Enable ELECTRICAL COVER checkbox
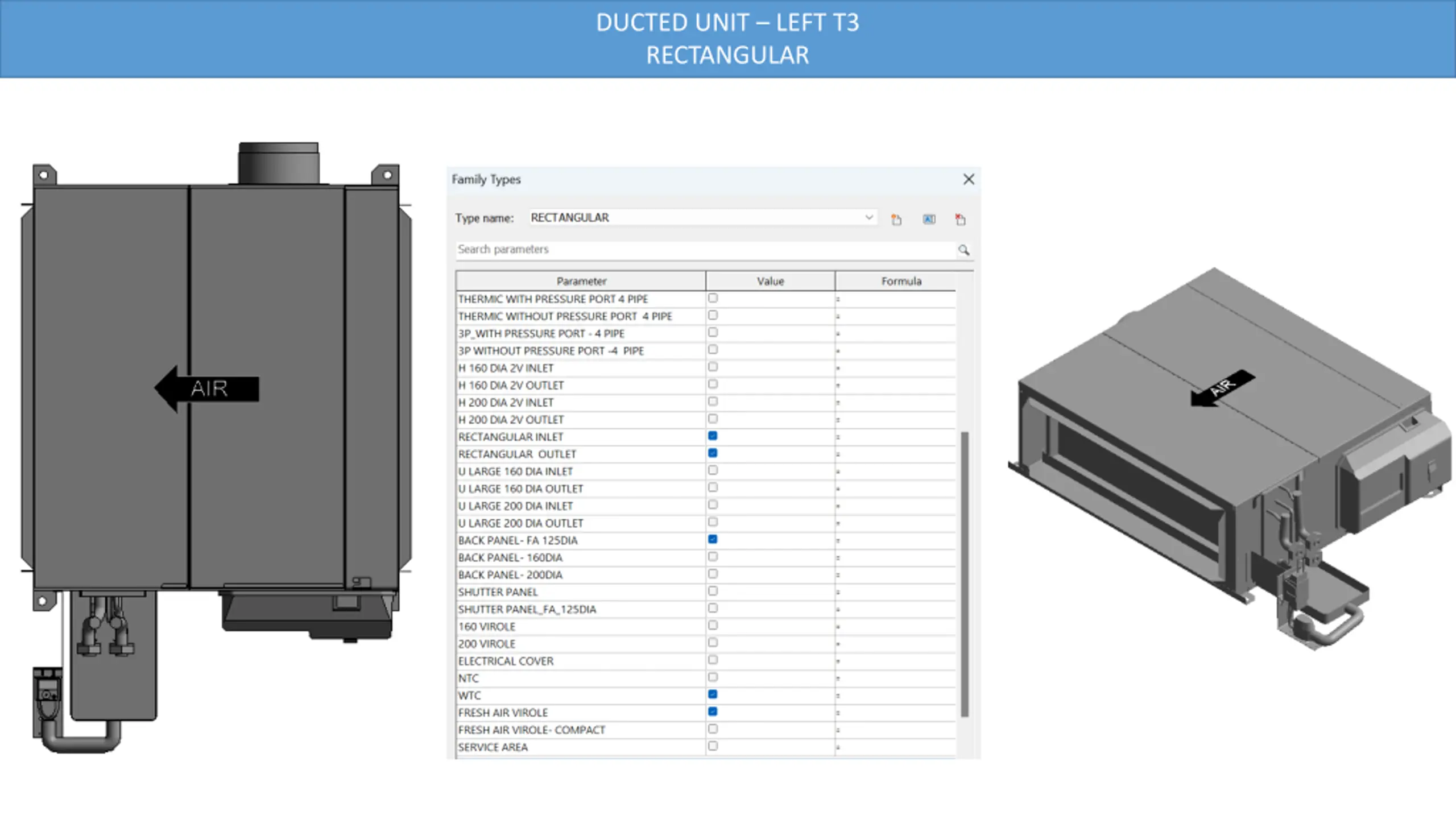 point(713,660)
